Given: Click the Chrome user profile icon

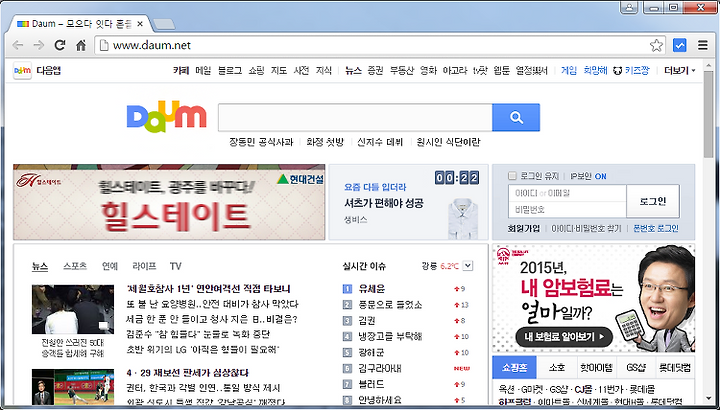Looking at the screenshot, I should tap(629, 7).
